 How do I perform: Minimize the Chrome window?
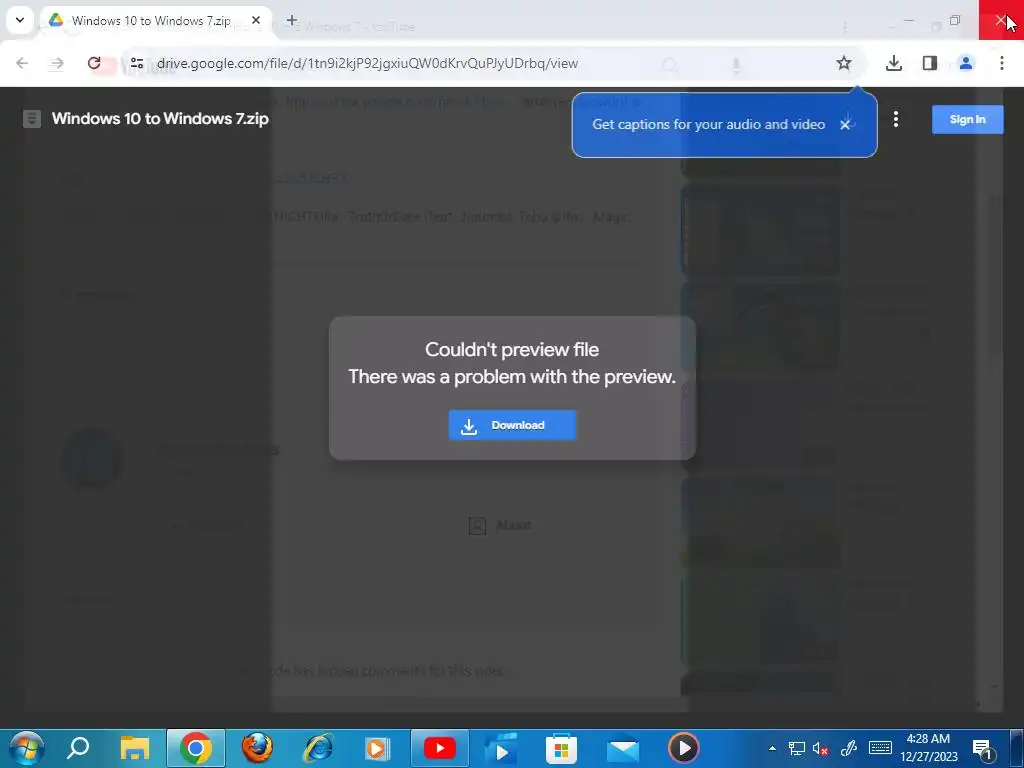pyautogui.click(x=908, y=20)
